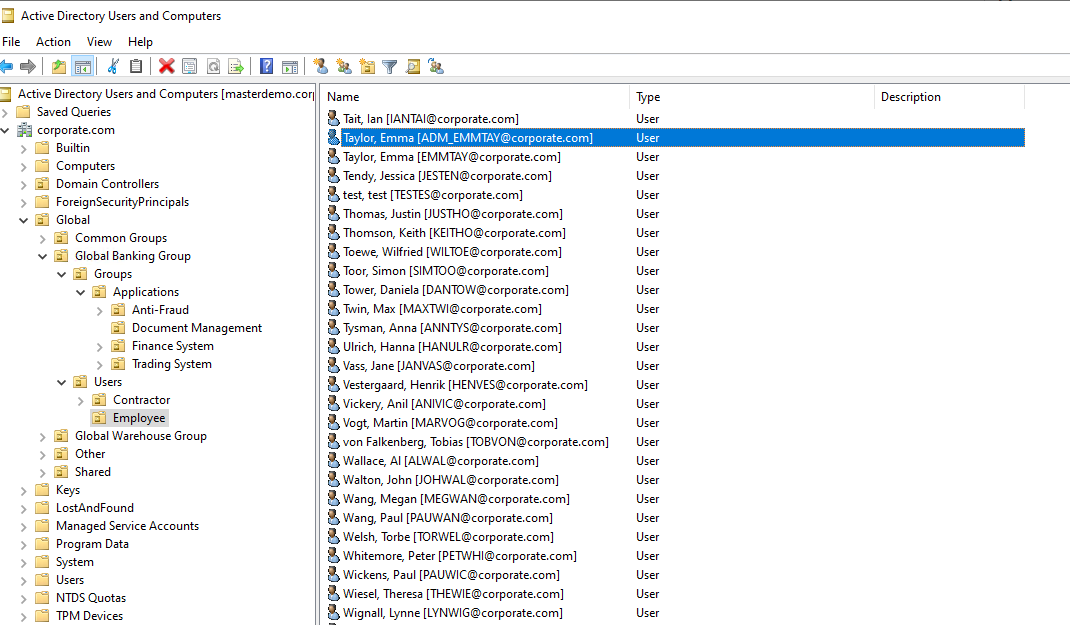Select user Whitemore, Peter in the list
The width and height of the screenshot is (1070, 625).
point(459,556)
